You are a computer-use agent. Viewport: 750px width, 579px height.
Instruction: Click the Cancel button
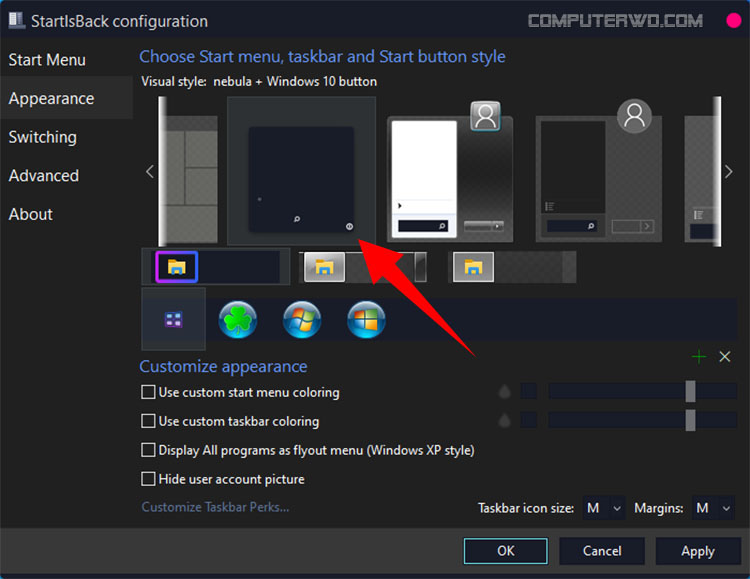(x=602, y=551)
